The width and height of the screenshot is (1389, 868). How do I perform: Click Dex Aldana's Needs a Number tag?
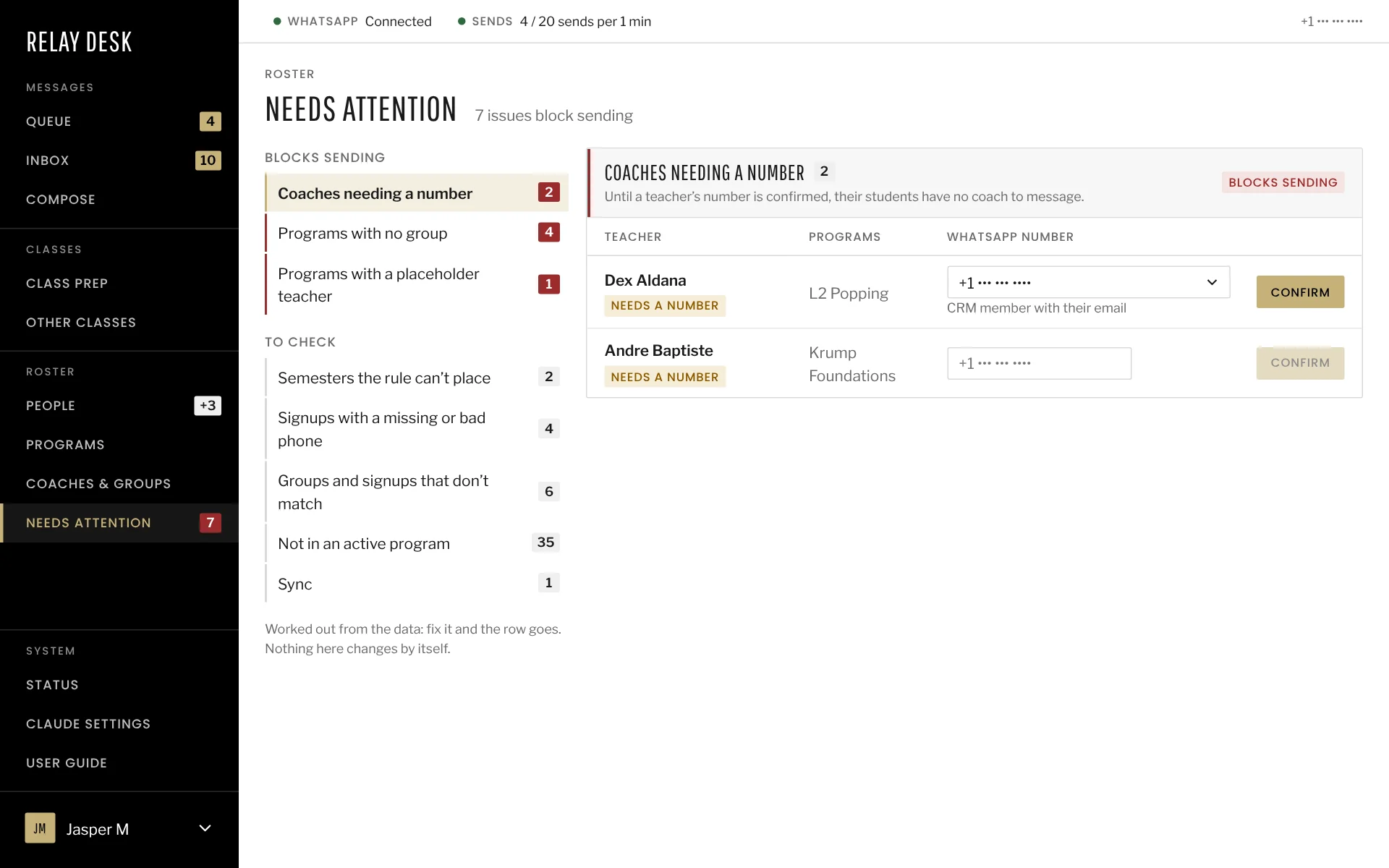[x=665, y=305]
